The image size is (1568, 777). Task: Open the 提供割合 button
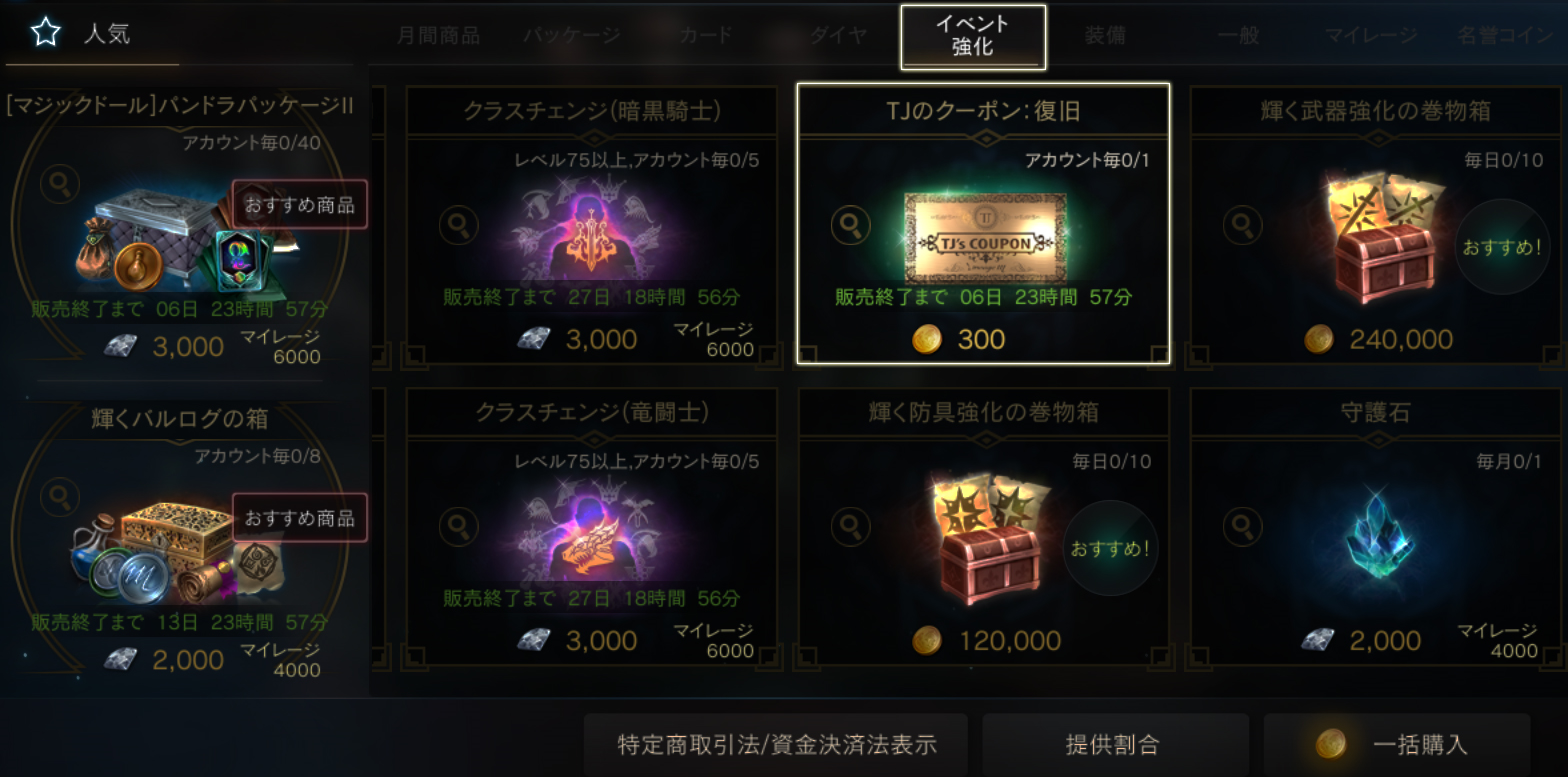click(x=1115, y=744)
